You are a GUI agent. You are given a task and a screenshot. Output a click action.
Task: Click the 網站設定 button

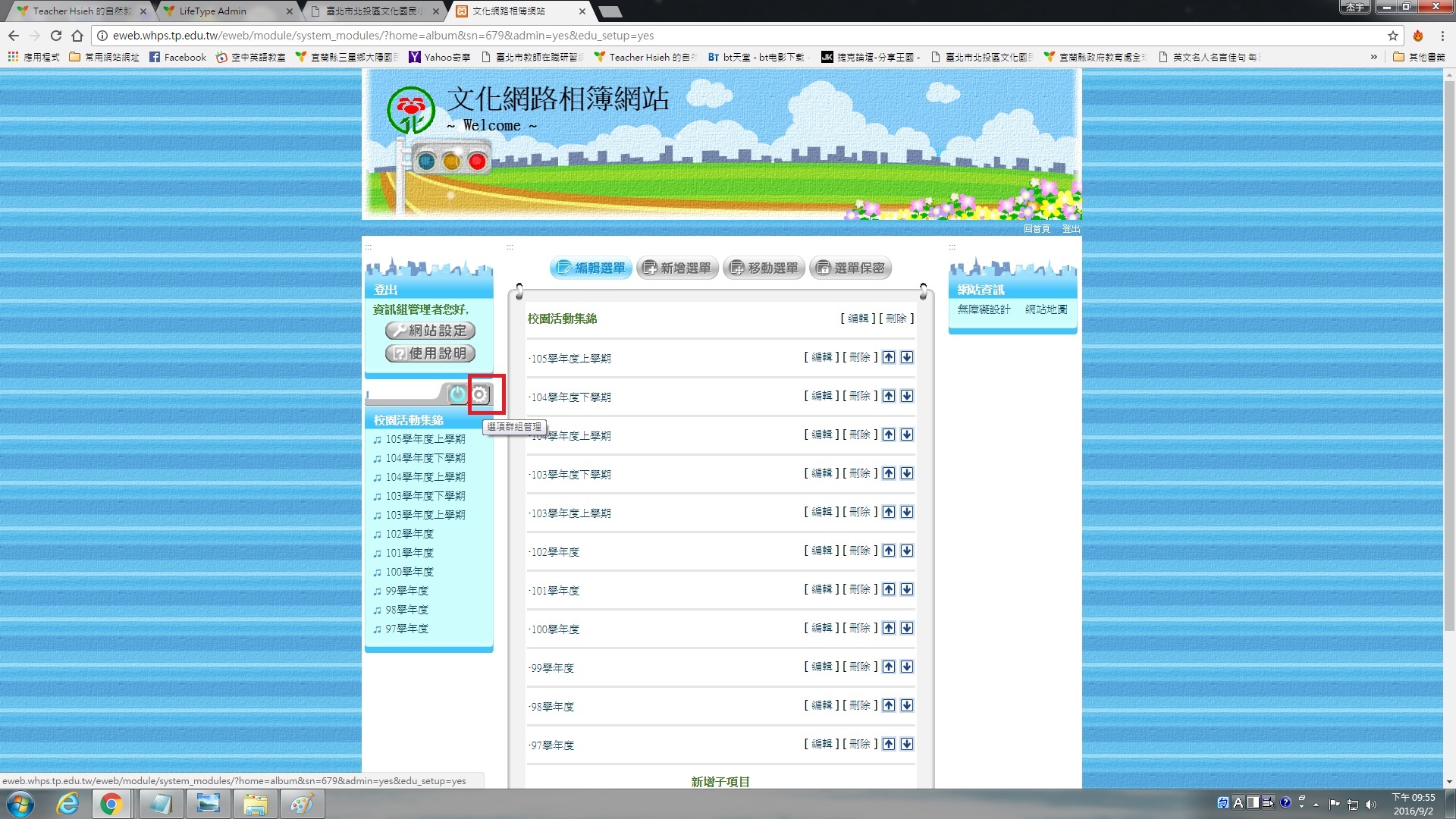[430, 331]
